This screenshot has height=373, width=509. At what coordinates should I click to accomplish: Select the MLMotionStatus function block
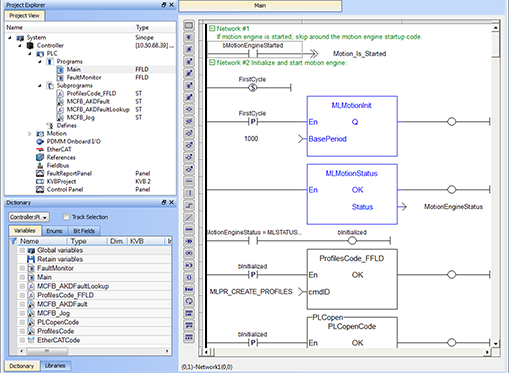[352, 194]
